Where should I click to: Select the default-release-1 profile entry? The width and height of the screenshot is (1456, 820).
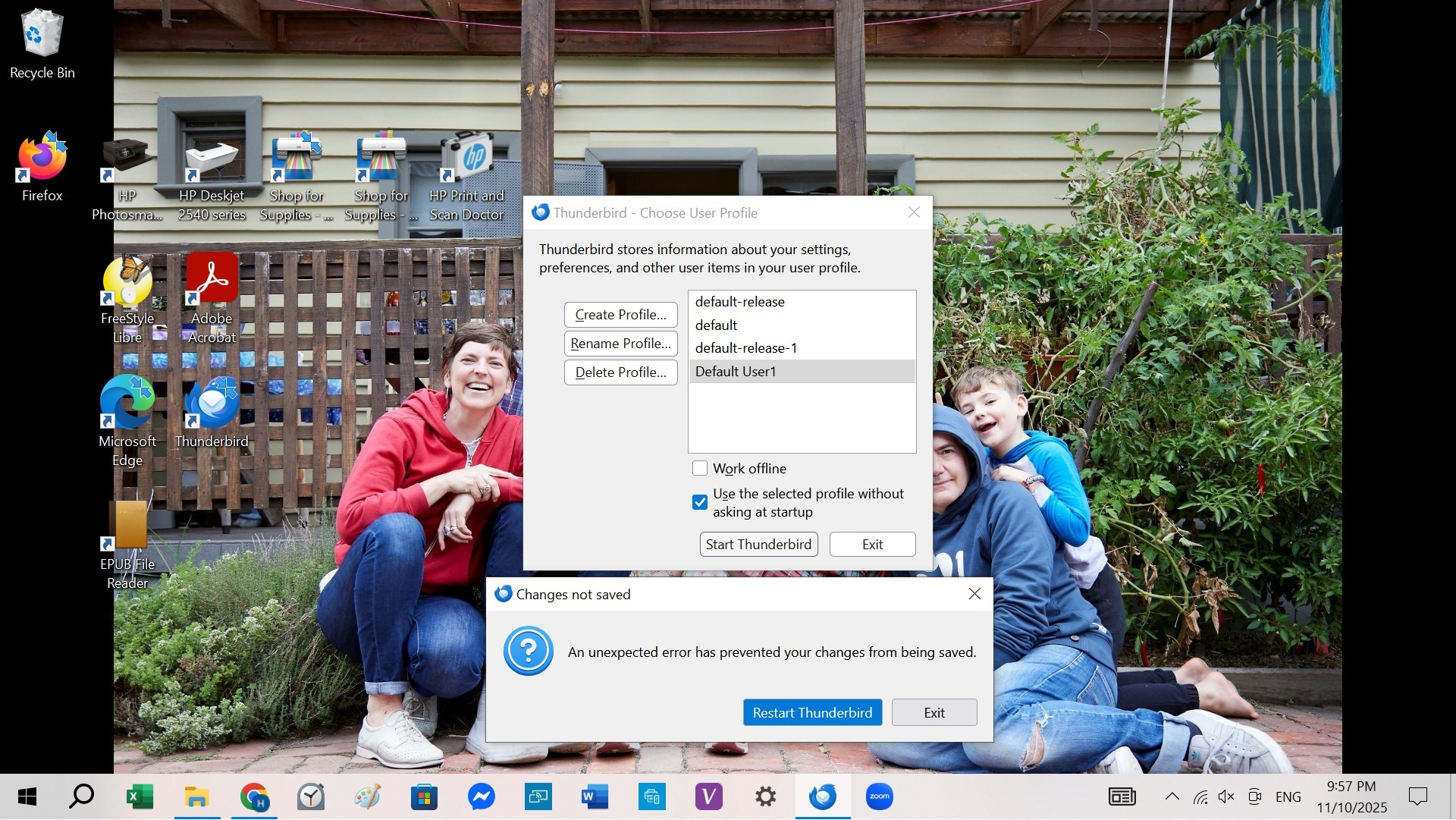(745, 348)
